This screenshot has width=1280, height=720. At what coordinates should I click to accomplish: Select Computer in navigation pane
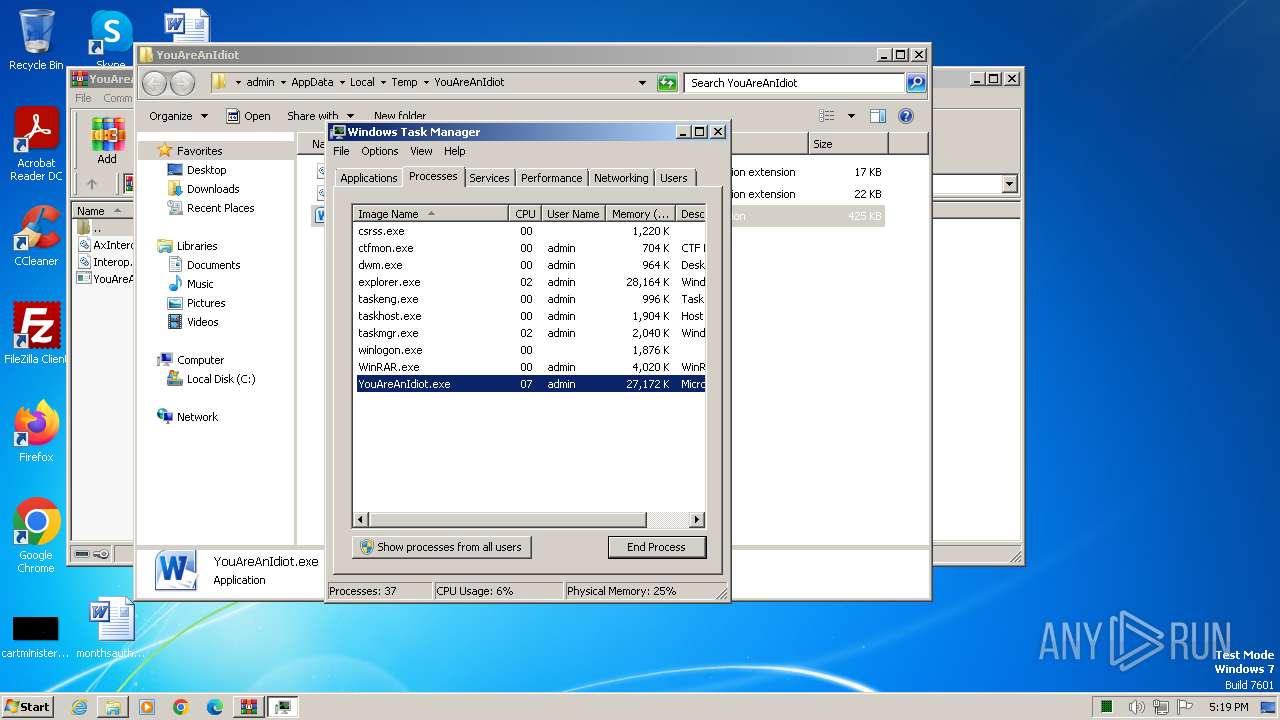tap(200, 360)
